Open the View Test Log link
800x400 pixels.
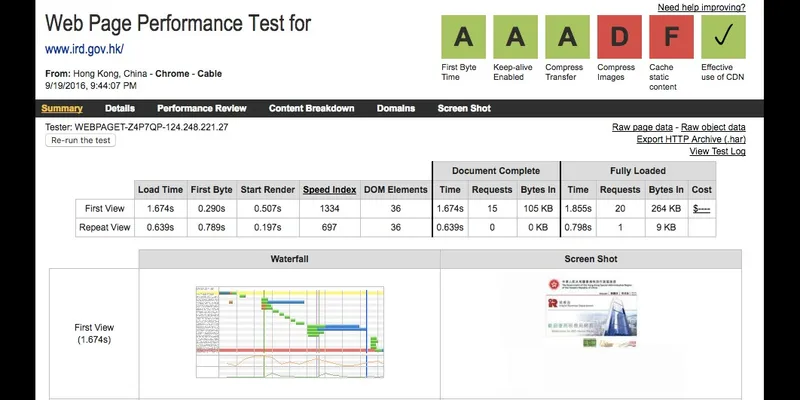pos(715,152)
